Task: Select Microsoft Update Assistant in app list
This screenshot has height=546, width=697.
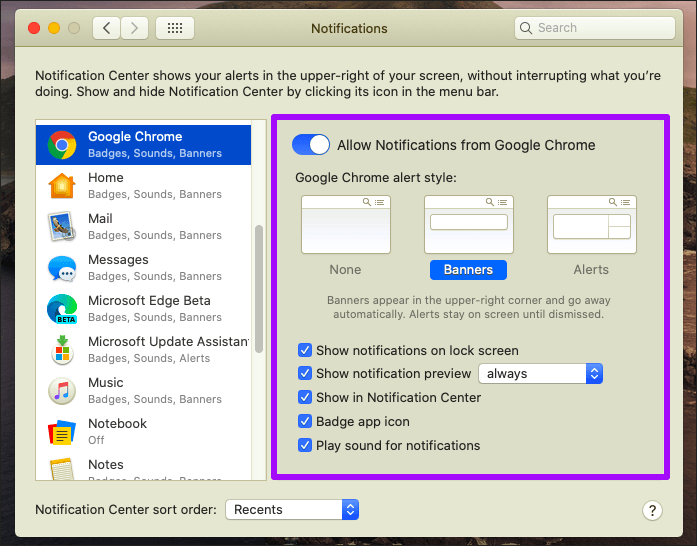Action: 143,350
